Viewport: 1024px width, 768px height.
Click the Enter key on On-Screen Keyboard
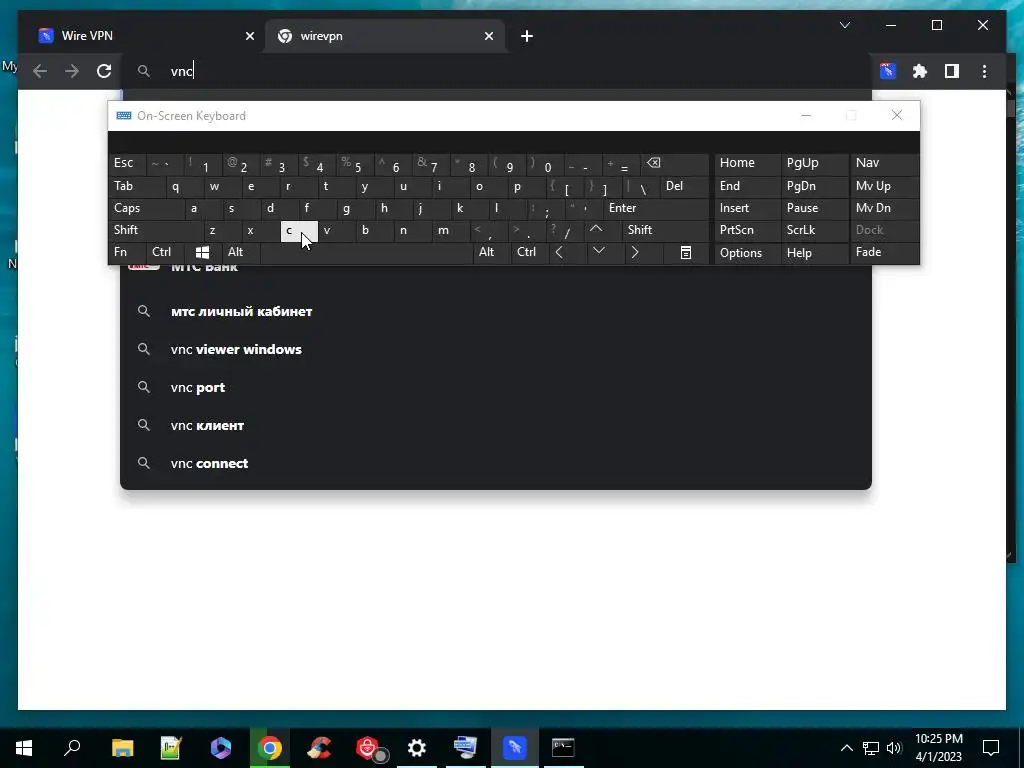[656, 209]
